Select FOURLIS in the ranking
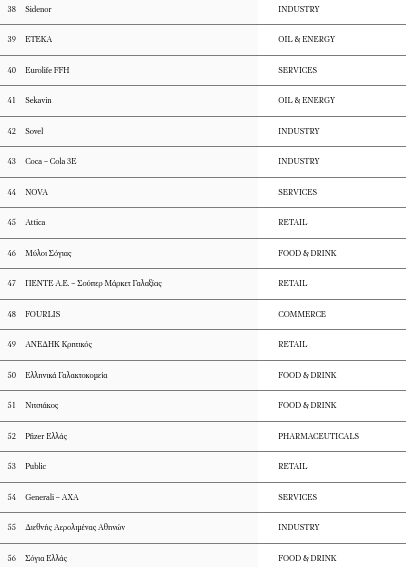This screenshot has width=406, height=567. point(43,314)
